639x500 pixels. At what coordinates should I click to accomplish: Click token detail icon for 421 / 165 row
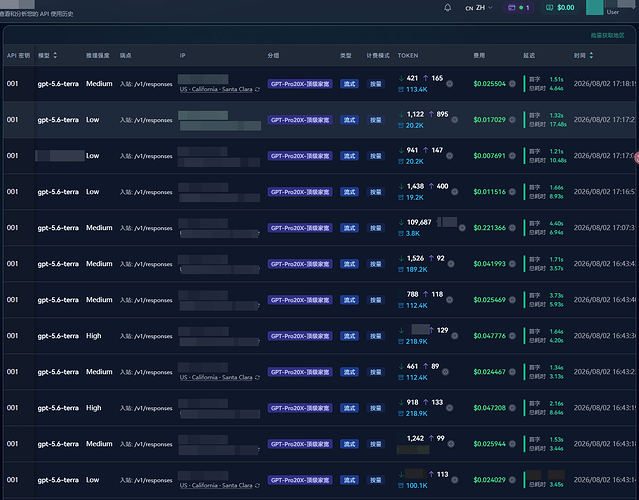pos(450,84)
